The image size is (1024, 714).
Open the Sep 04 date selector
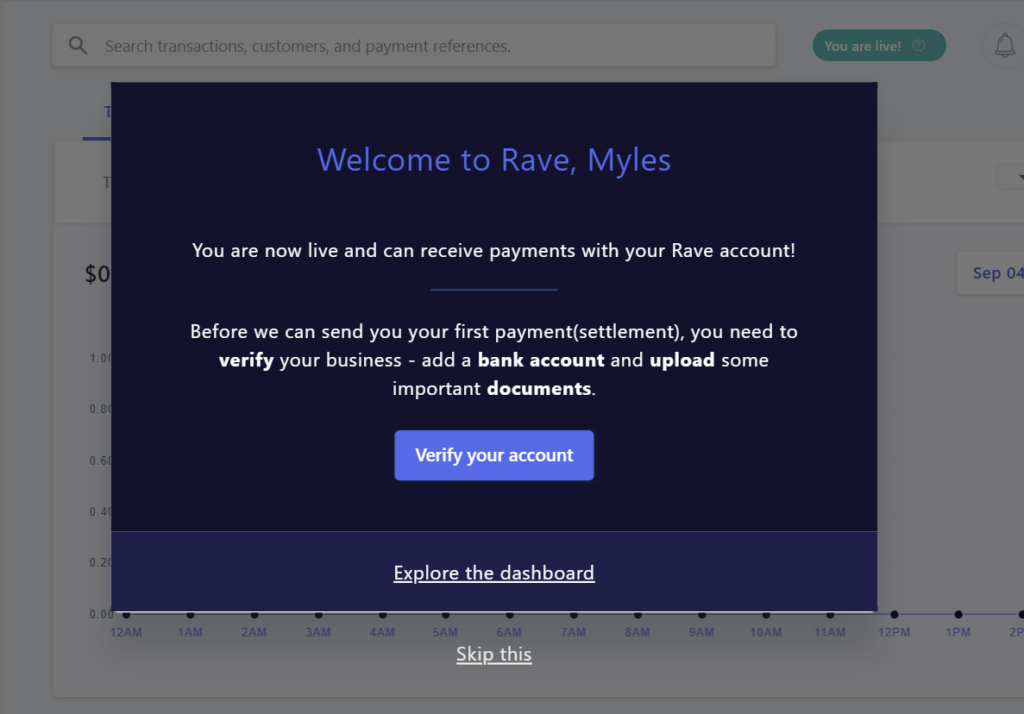[x=995, y=273]
